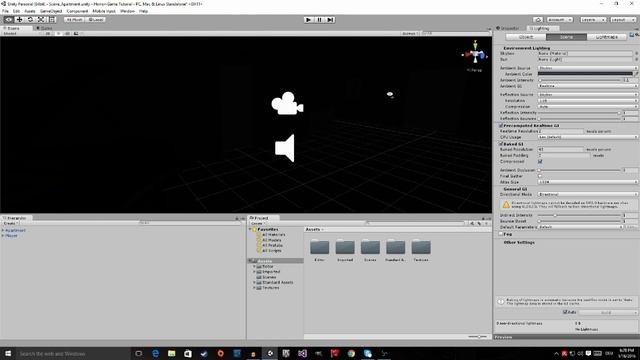
Task: Switch to the Object lighting tab
Action: tap(526, 37)
